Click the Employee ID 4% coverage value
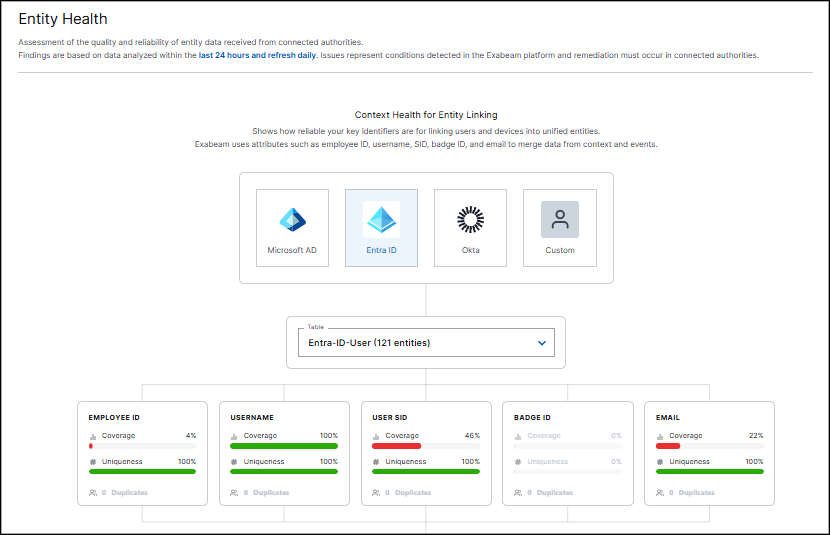 [x=191, y=436]
